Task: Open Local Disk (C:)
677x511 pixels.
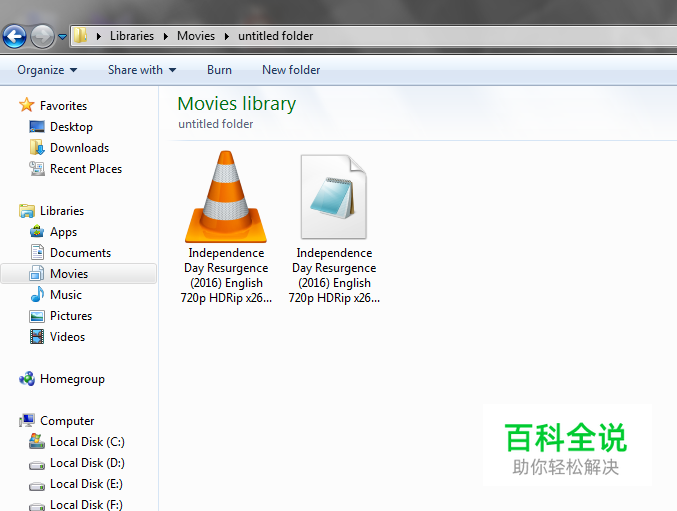Action: pyautogui.click(x=87, y=442)
